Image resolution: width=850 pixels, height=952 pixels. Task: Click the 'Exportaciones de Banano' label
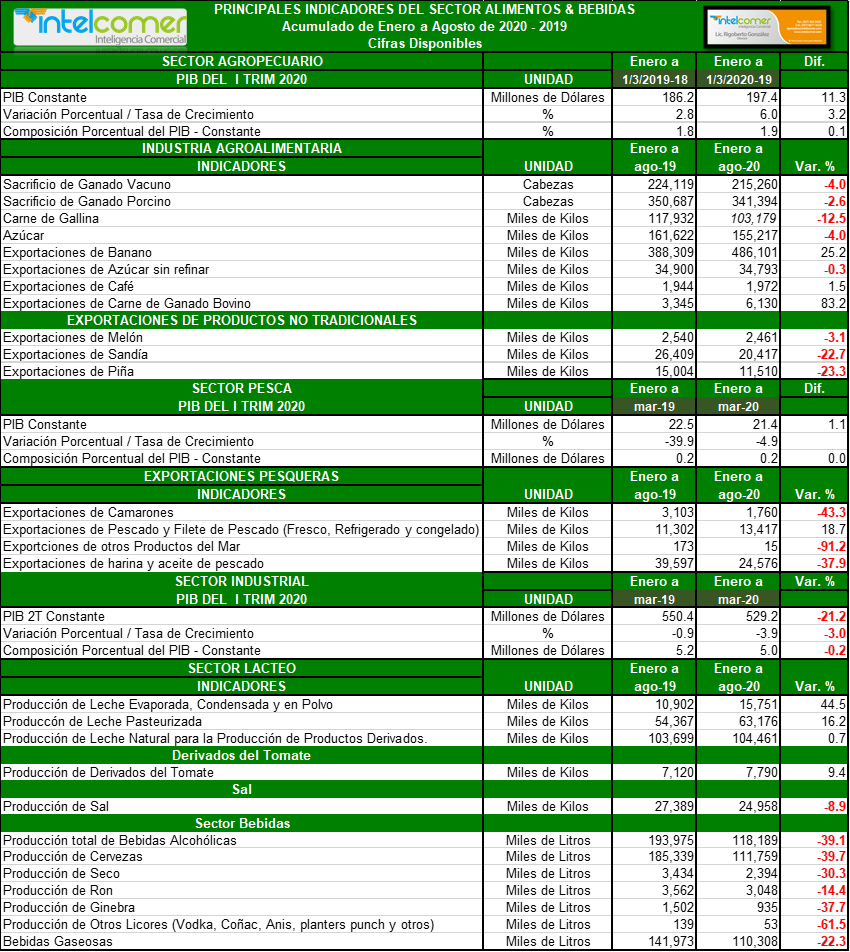pyautogui.click(x=78, y=253)
